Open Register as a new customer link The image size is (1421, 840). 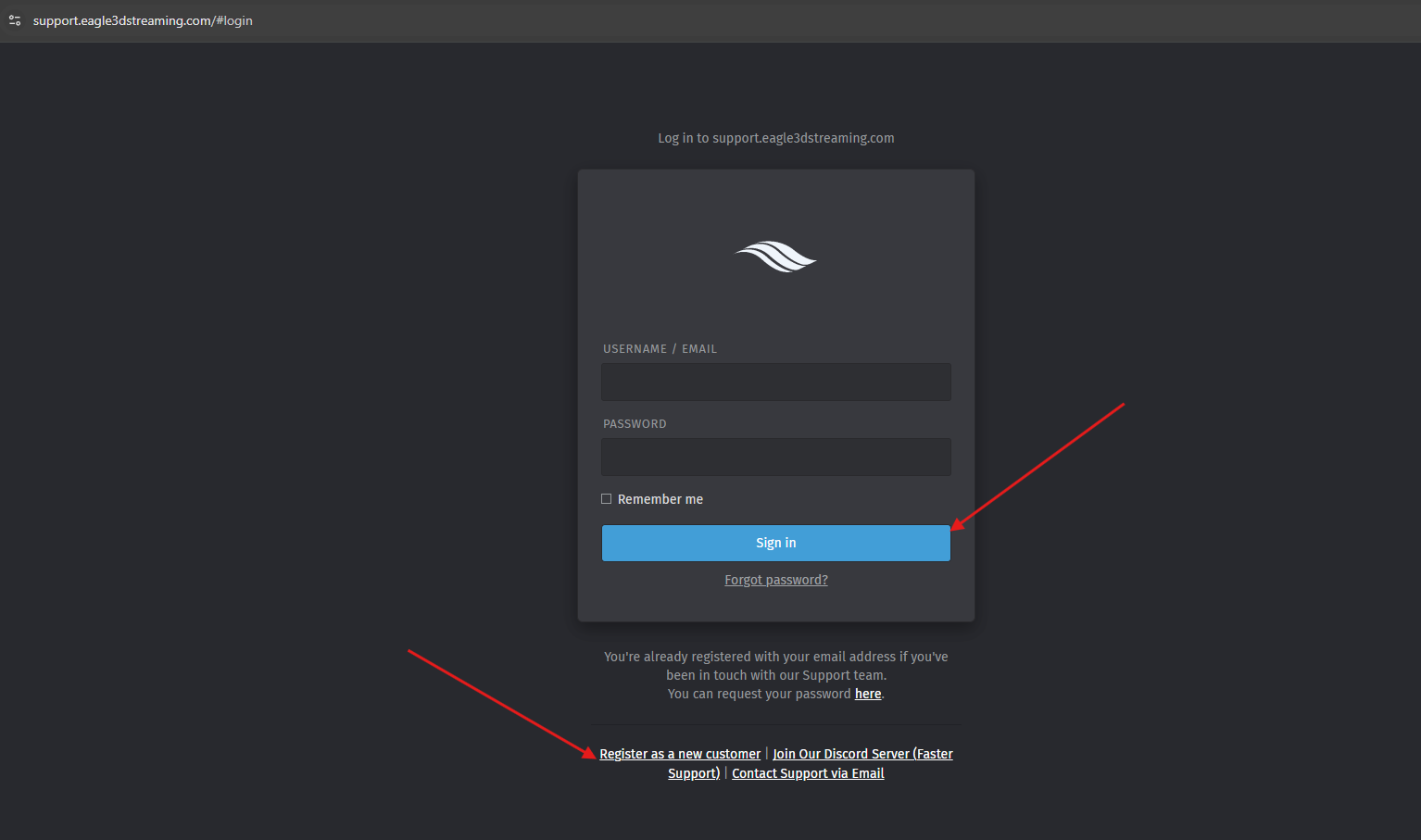[x=680, y=754]
